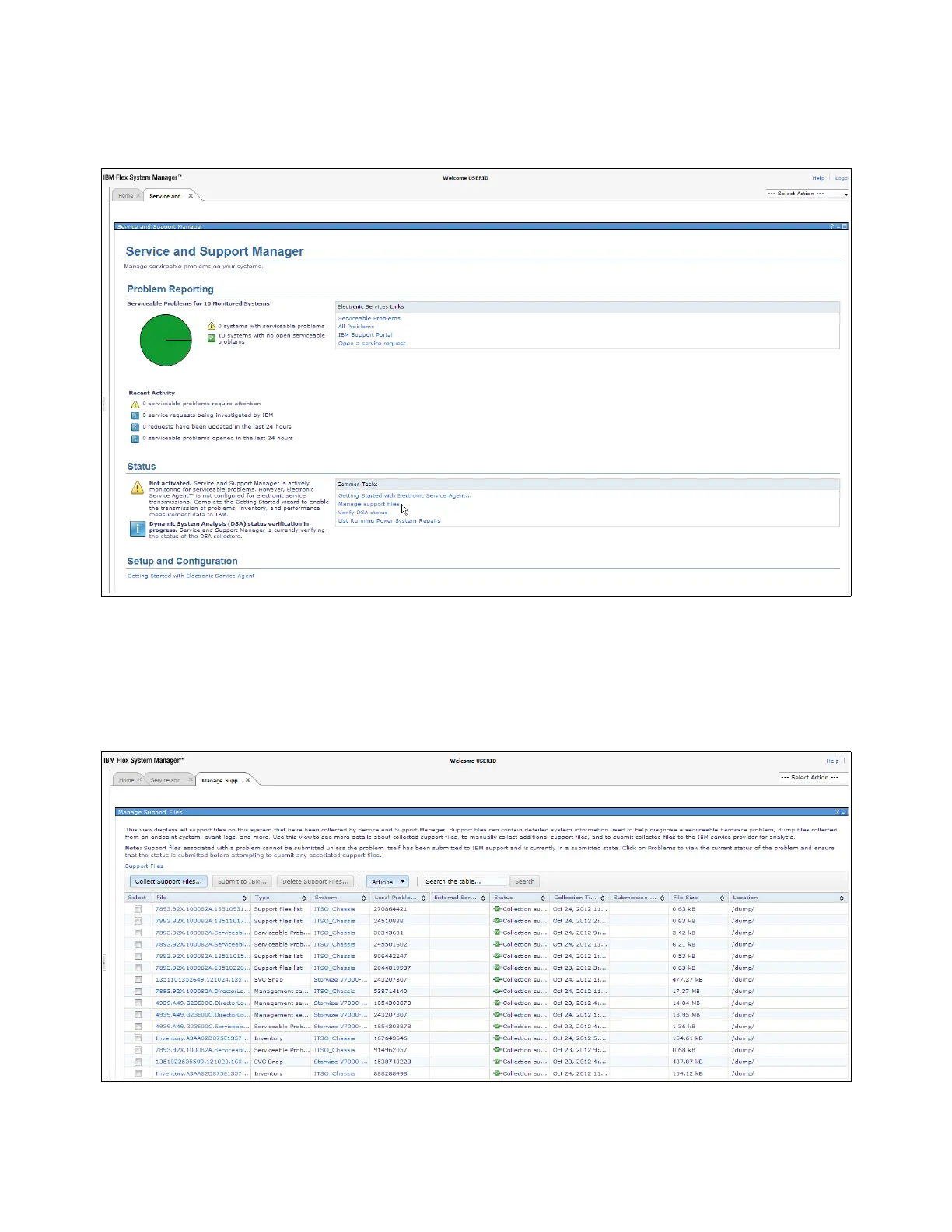
Task: Switch to Service and... tab in lower window
Action: click(165, 779)
